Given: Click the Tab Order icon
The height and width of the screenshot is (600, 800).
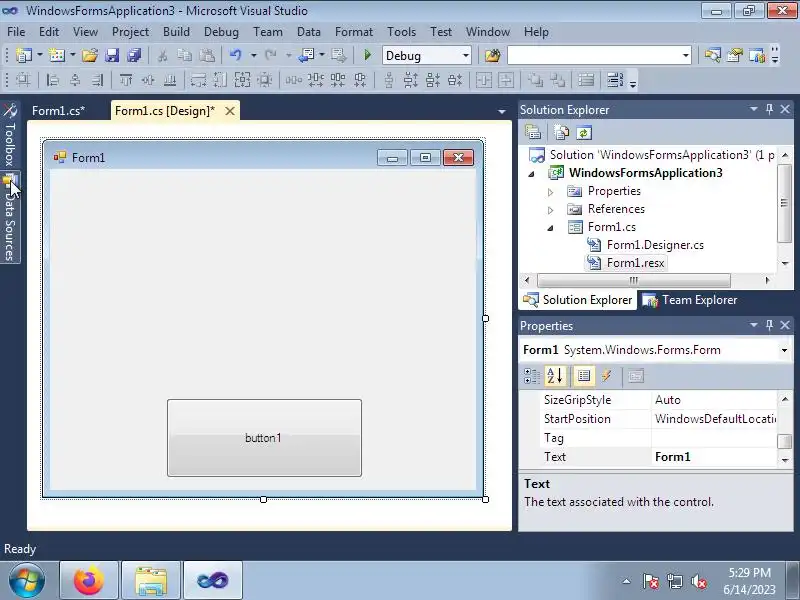Looking at the screenshot, I should [x=615, y=80].
